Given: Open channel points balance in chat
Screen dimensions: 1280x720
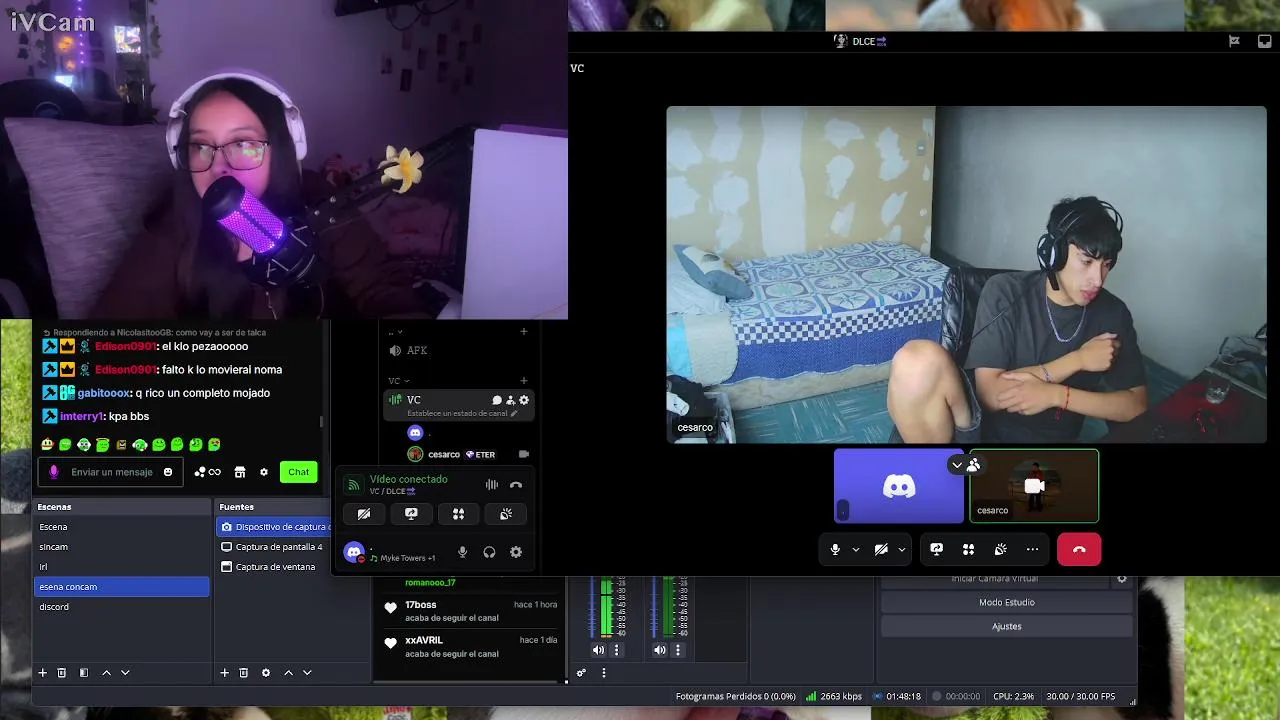Looking at the screenshot, I should 207,472.
